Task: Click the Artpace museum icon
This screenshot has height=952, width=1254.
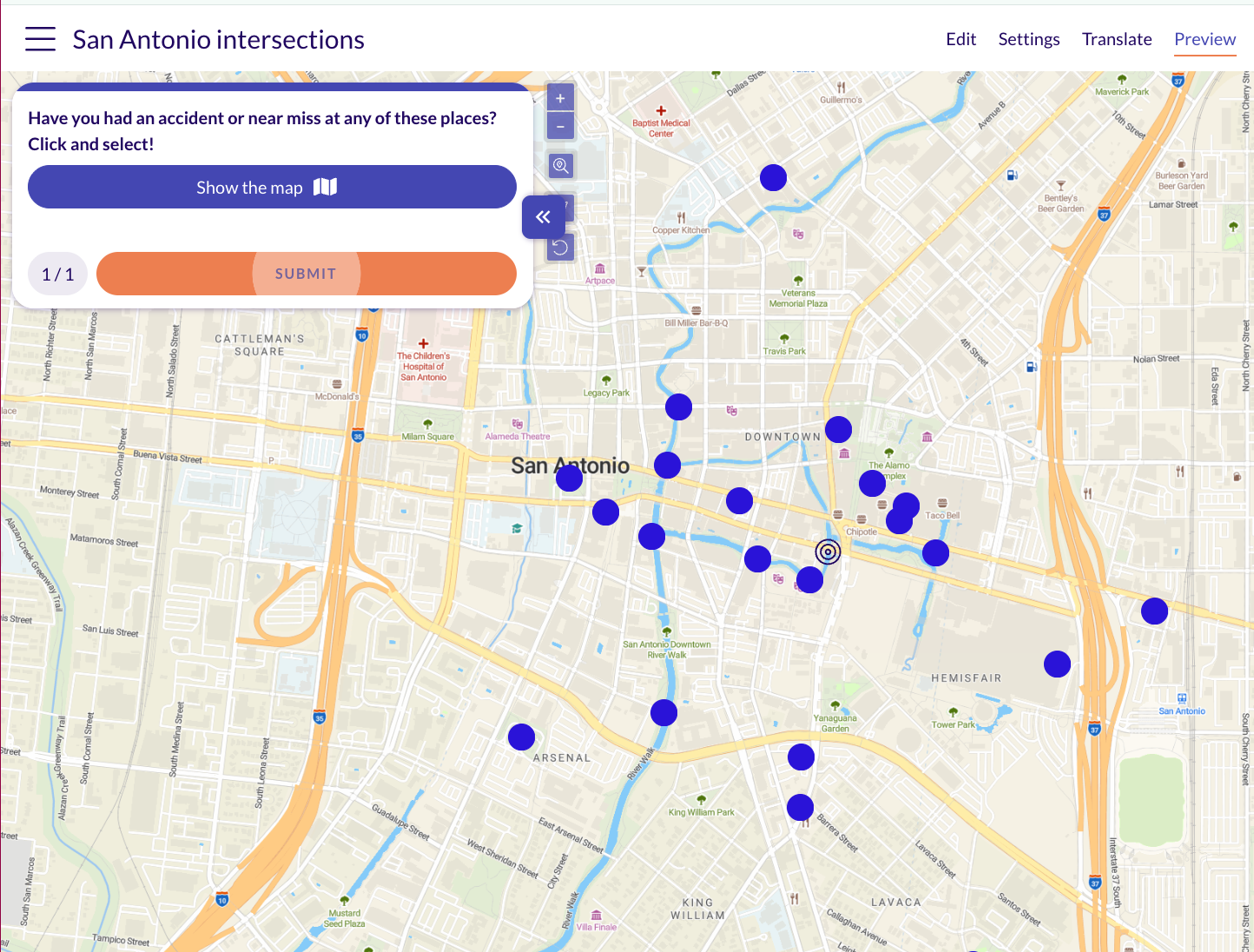Action: (600, 269)
